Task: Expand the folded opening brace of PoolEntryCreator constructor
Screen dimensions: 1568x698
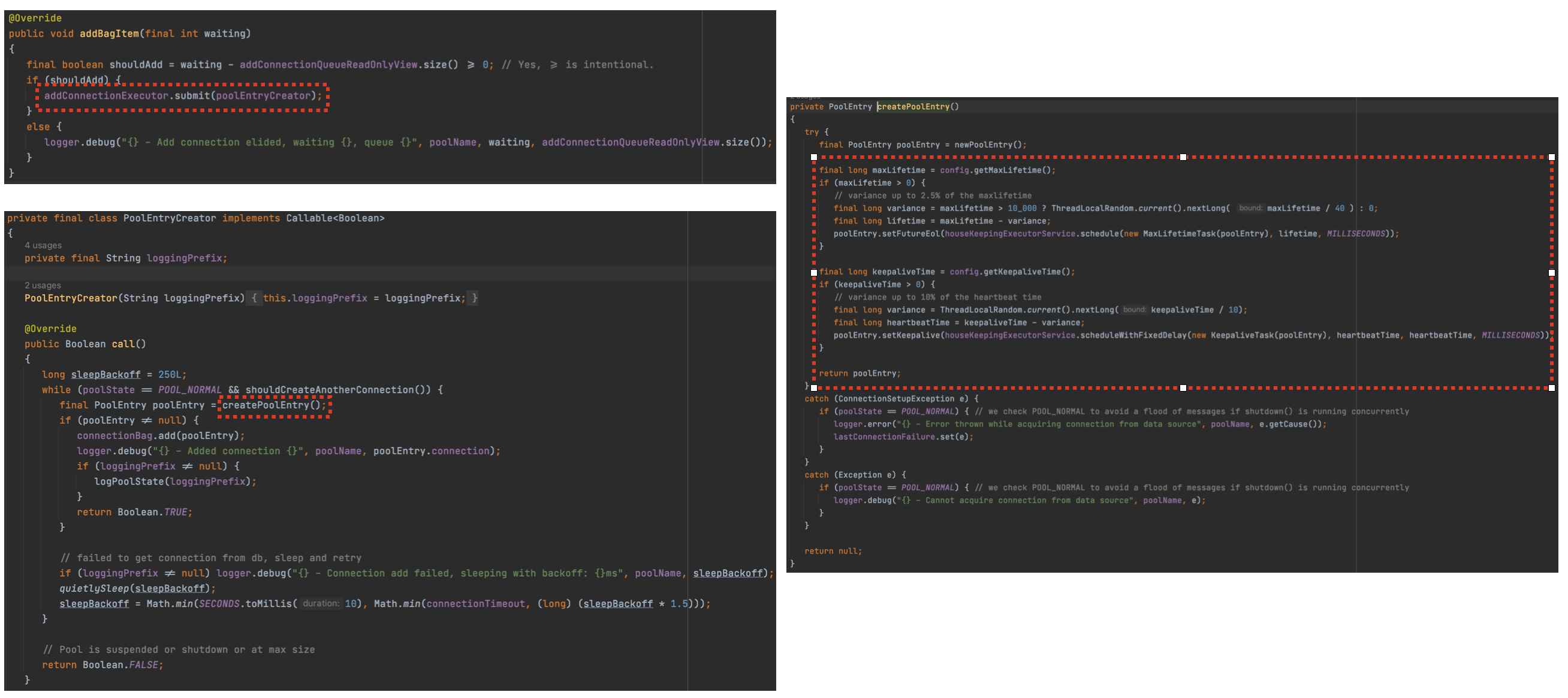Action: [254, 299]
